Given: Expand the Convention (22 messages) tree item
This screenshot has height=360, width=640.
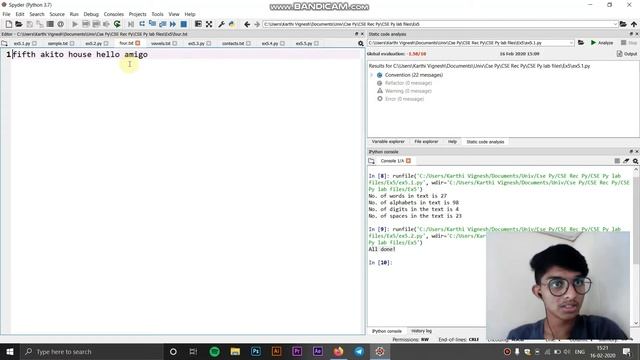Looking at the screenshot, I should [x=371, y=75].
